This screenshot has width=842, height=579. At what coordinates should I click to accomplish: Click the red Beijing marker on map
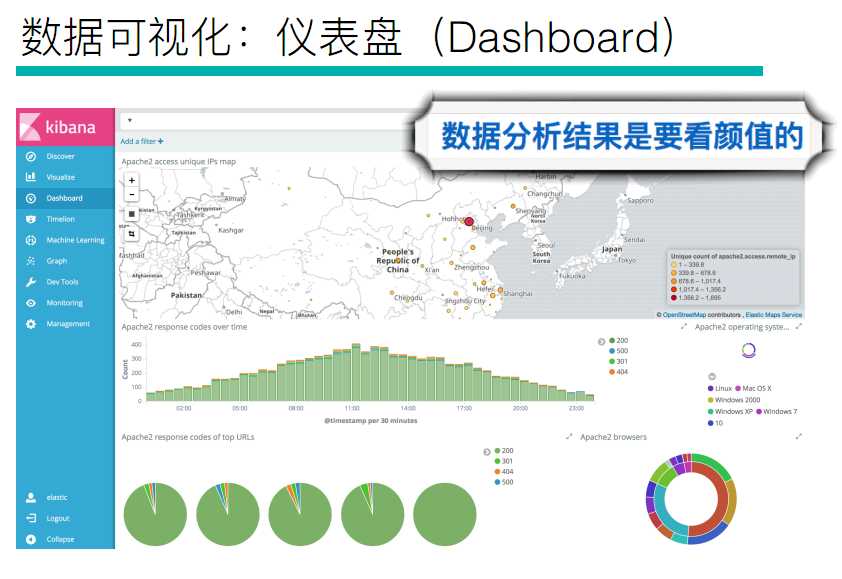(x=469, y=221)
